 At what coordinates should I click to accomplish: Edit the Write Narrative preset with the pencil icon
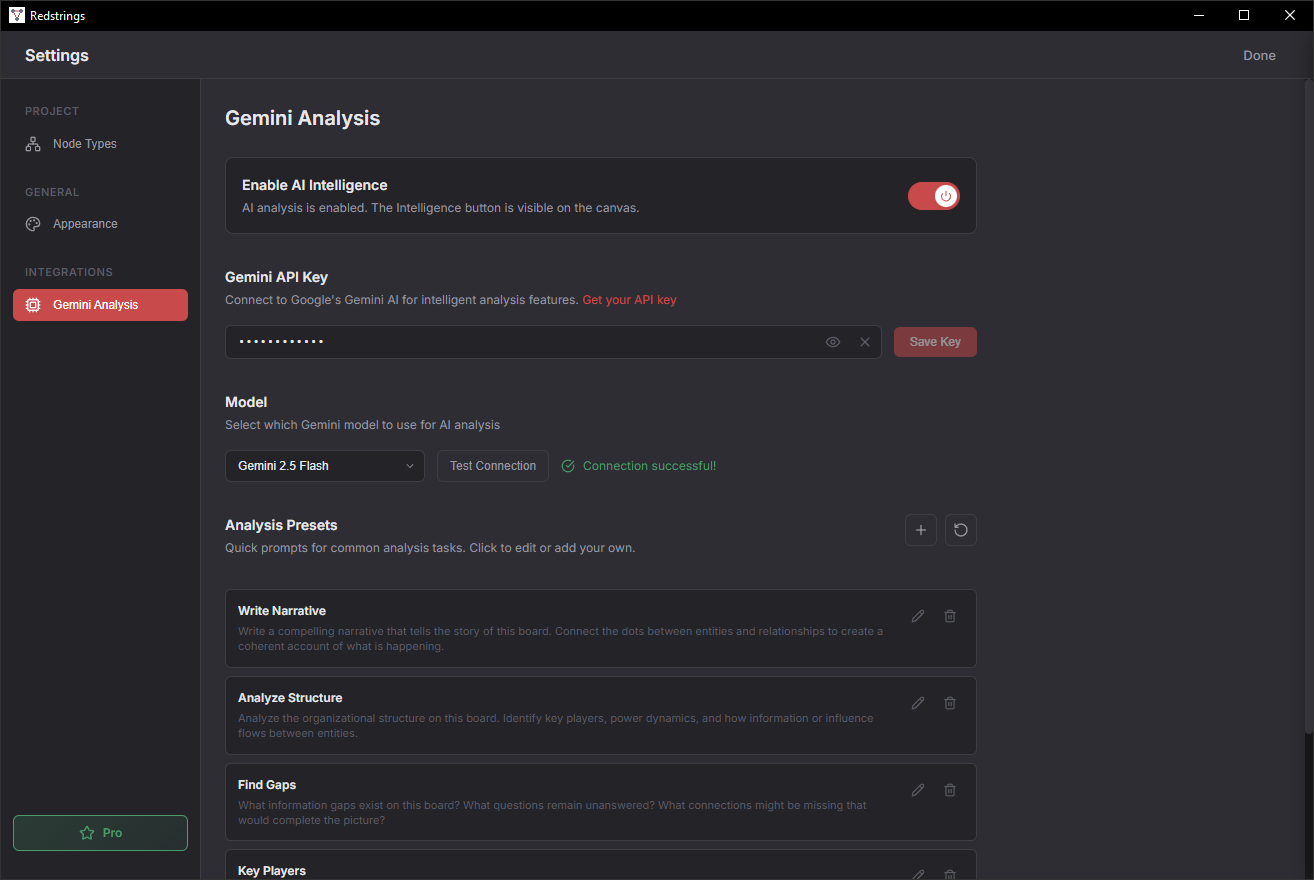click(917, 616)
